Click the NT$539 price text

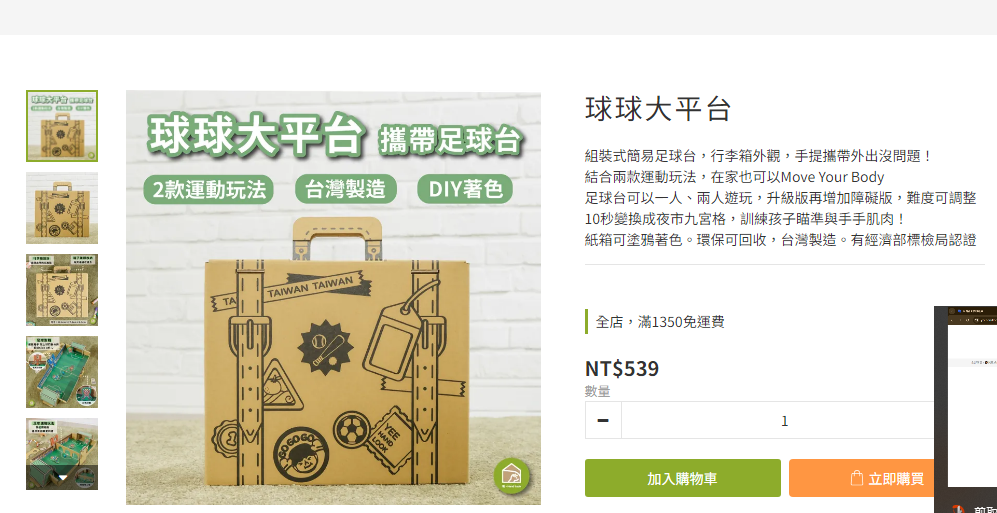pyautogui.click(x=622, y=368)
